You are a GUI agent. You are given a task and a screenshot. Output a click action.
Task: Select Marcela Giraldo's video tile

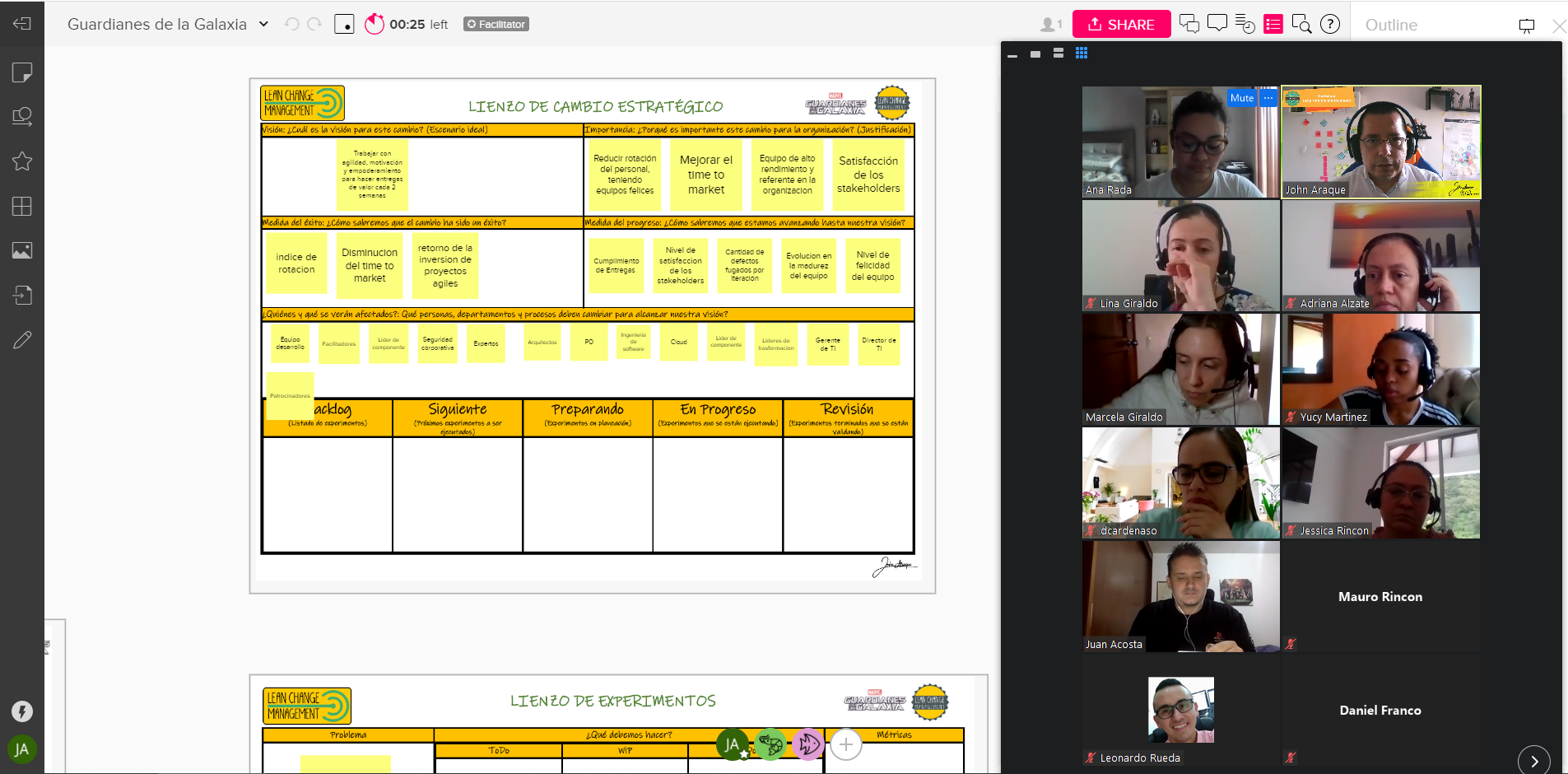click(x=1181, y=369)
